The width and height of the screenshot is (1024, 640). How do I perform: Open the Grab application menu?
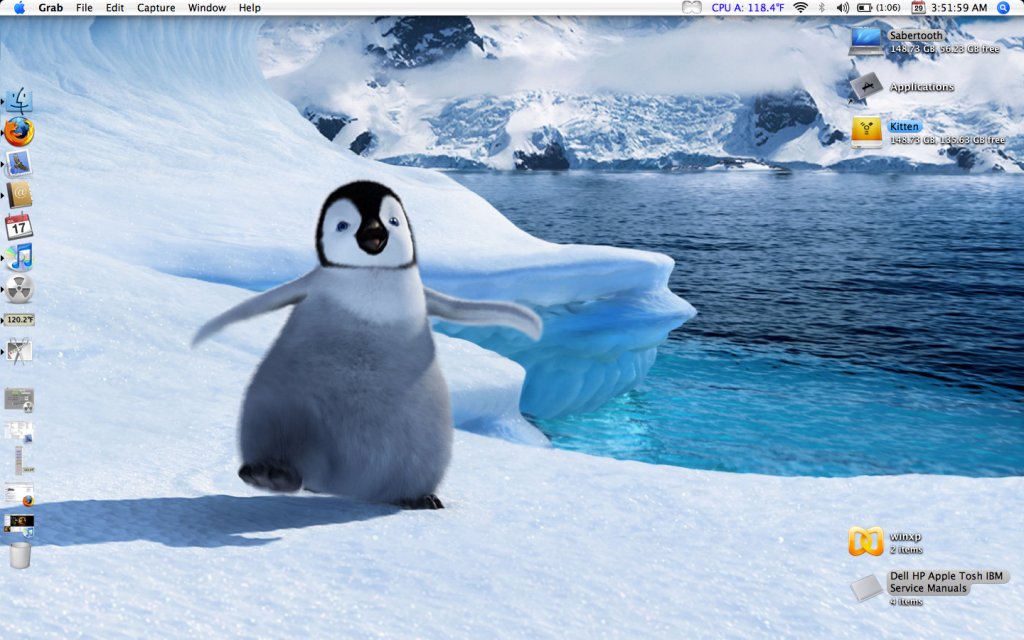50,8
